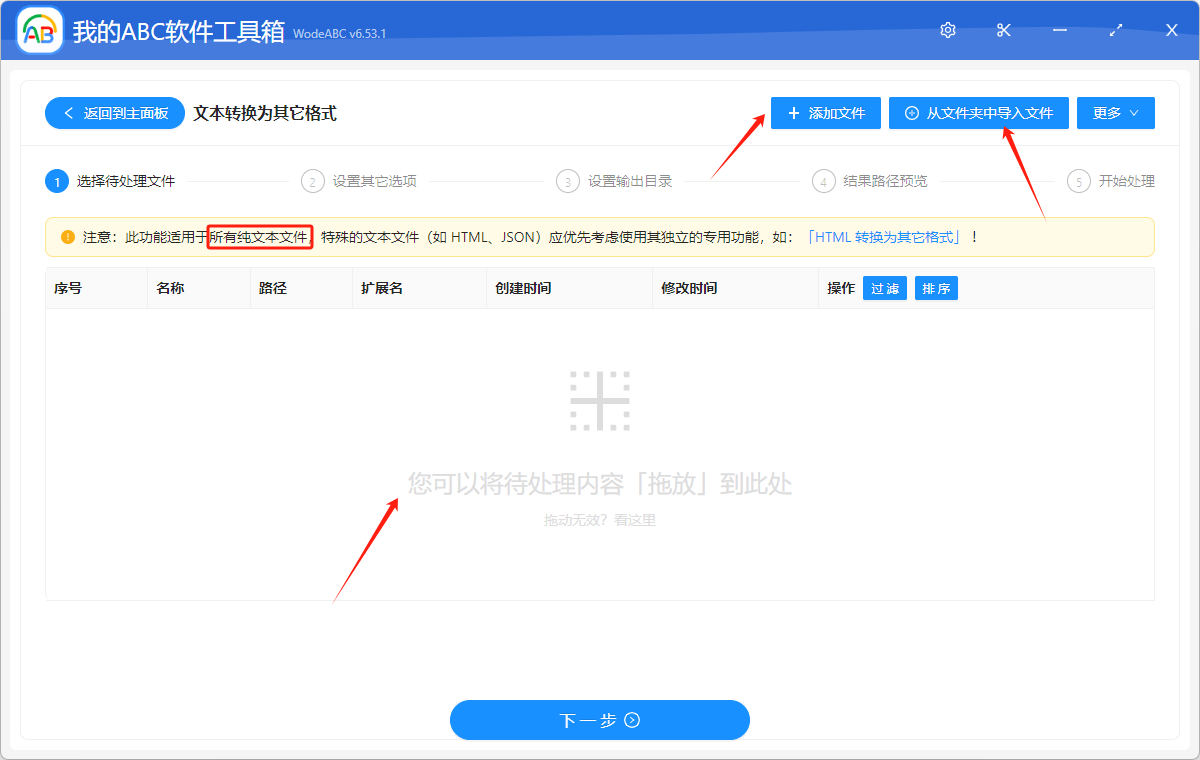Viewport: 1200px width, 760px height.
Task: Click the orange warning icon in the notice bar
Action: coord(67,237)
